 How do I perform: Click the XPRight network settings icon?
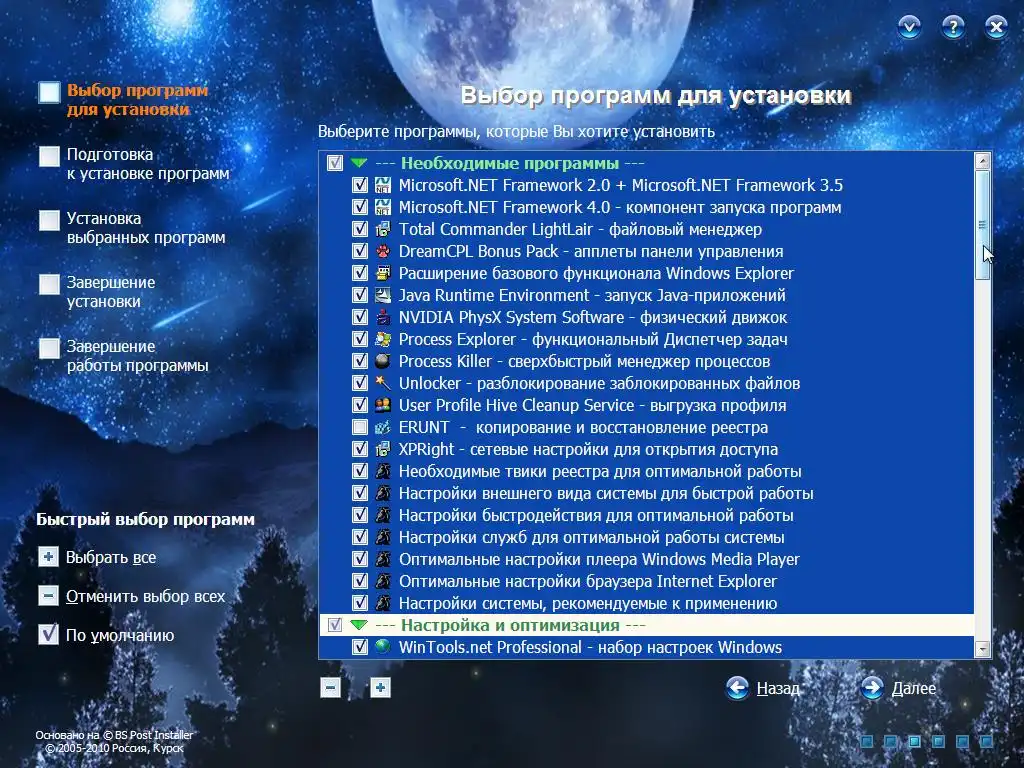coord(383,449)
